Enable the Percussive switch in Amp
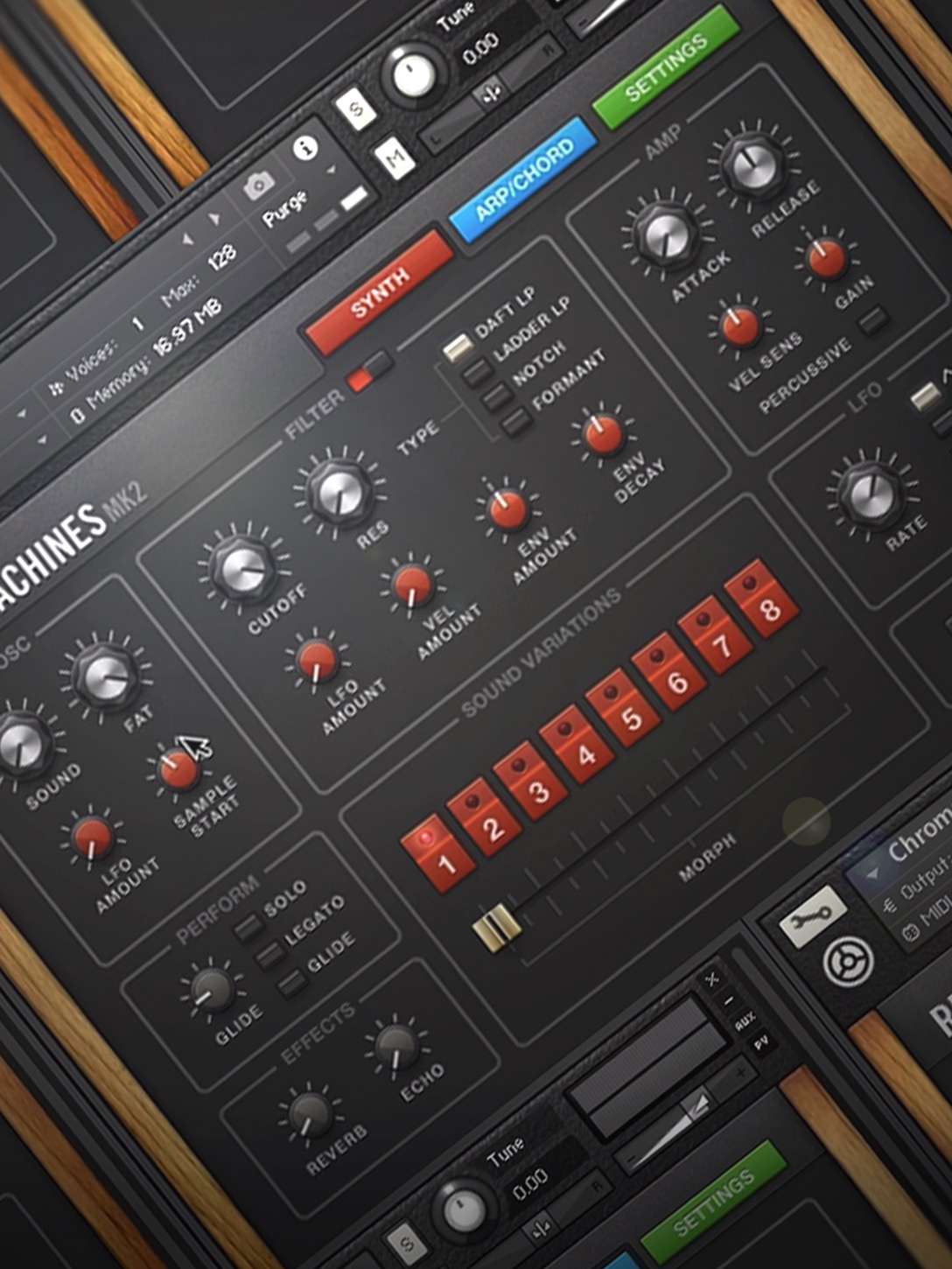This screenshot has height=1269, width=952. 872,321
